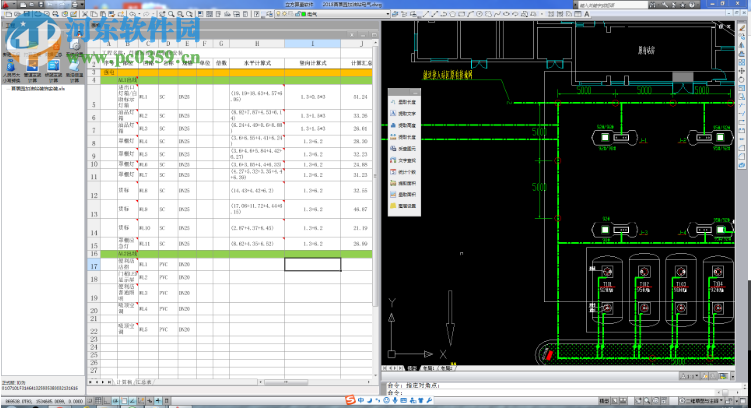The width and height of the screenshot is (751, 415).
Task: Select the 文字查找 tool in floating panel
Action: 405,158
